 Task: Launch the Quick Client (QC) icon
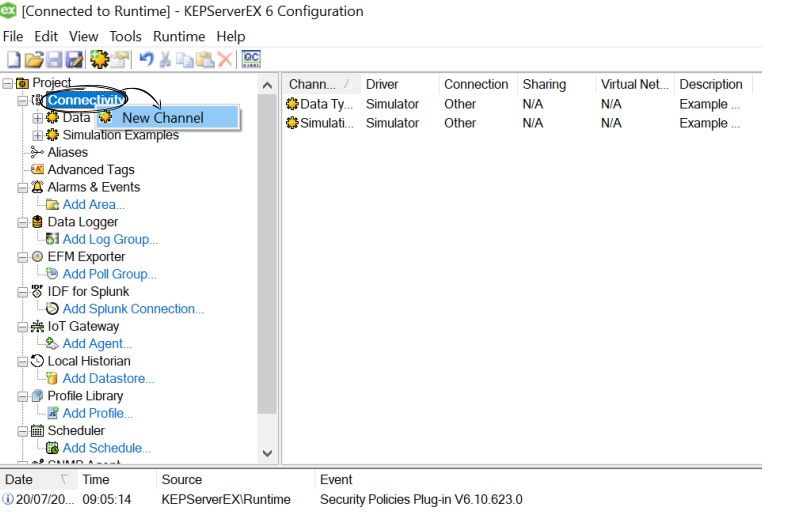click(251, 60)
